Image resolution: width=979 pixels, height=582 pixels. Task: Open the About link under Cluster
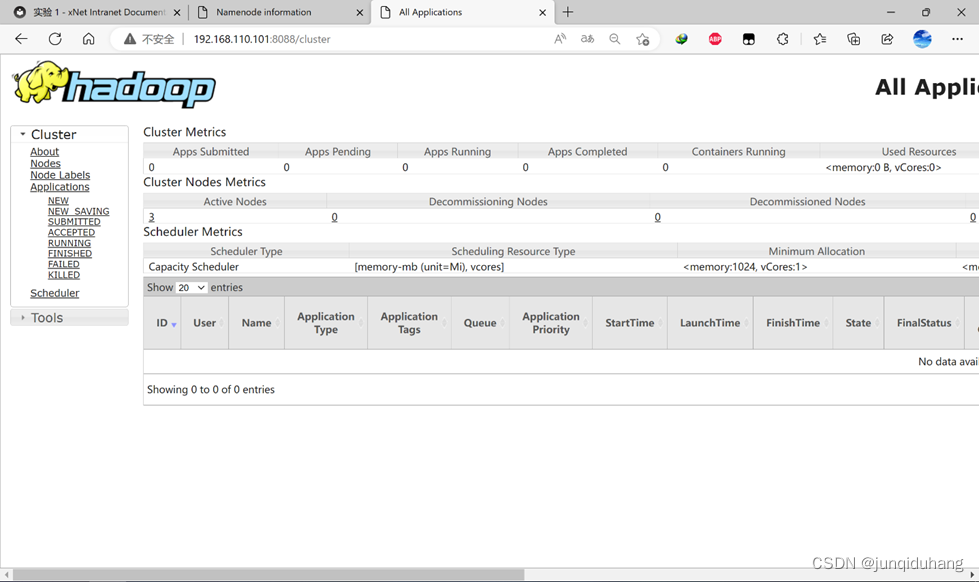click(44, 152)
